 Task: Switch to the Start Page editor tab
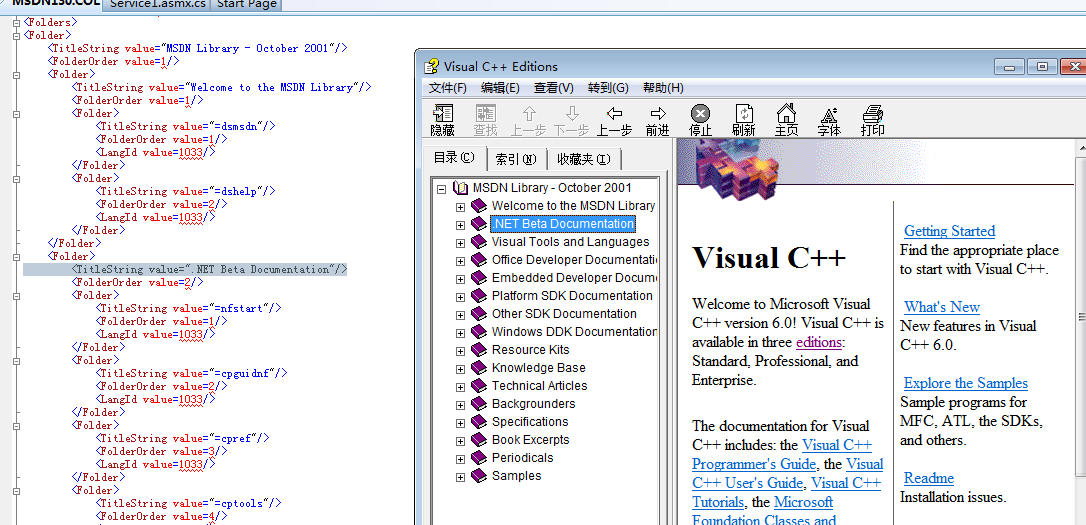(247, 5)
